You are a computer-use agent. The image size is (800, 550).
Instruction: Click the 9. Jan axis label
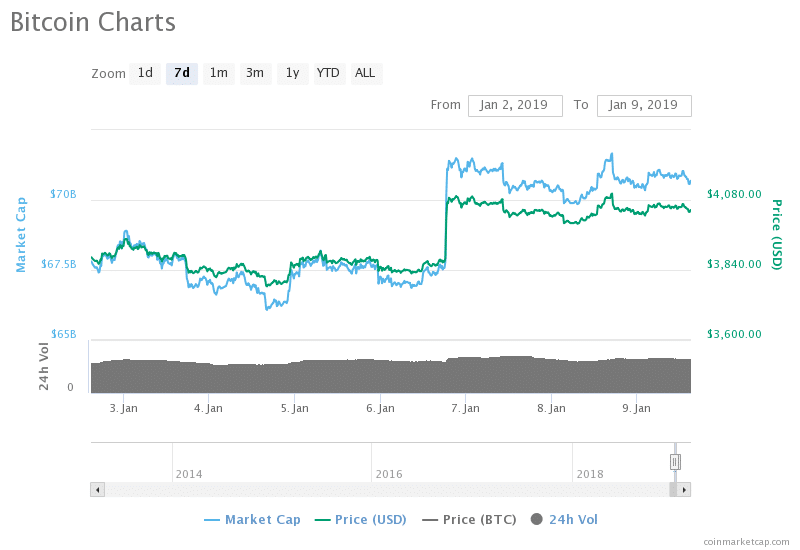(x=636, y=408)
